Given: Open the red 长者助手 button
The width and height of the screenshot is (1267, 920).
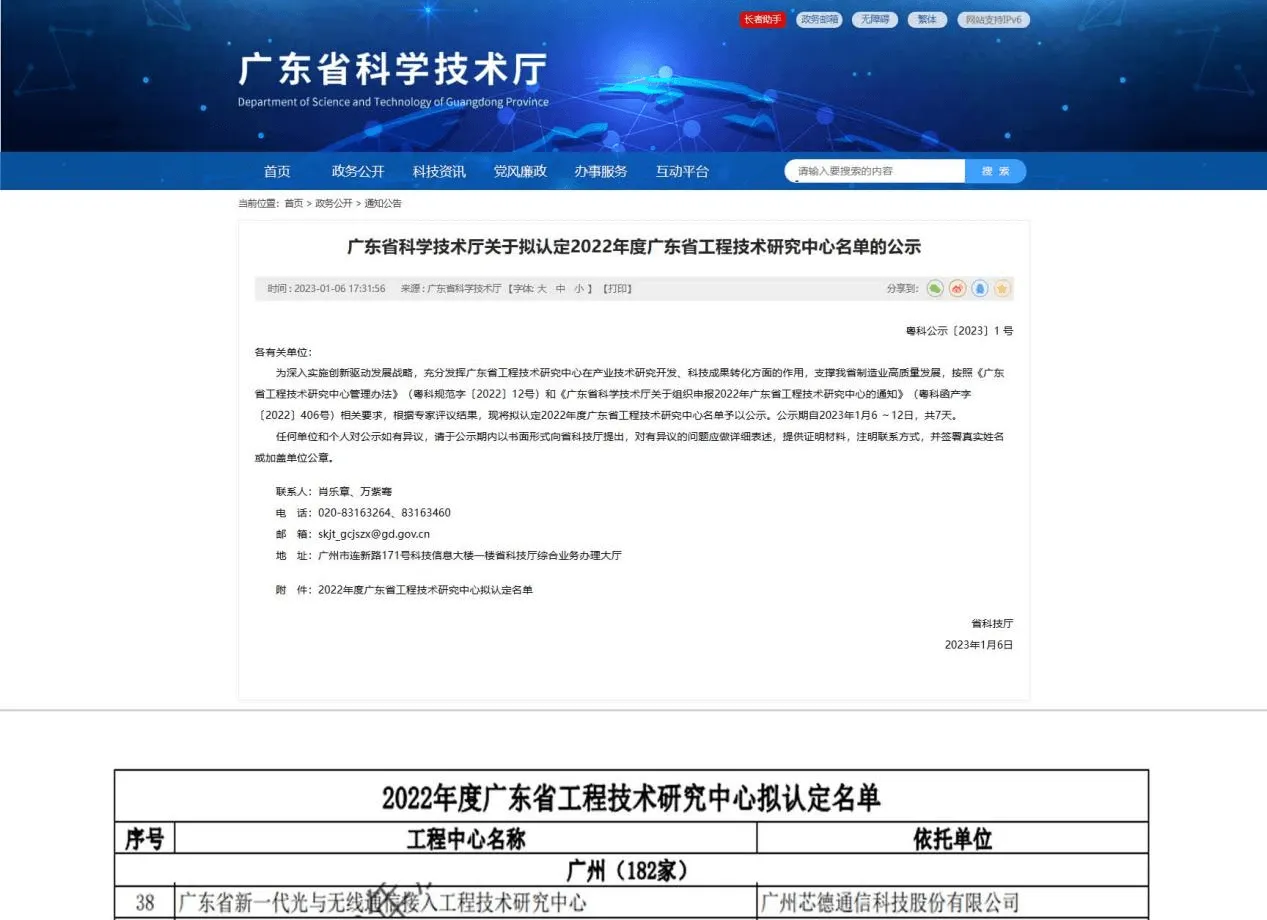Looking at the screenshot, I should (x=763, y=20).
